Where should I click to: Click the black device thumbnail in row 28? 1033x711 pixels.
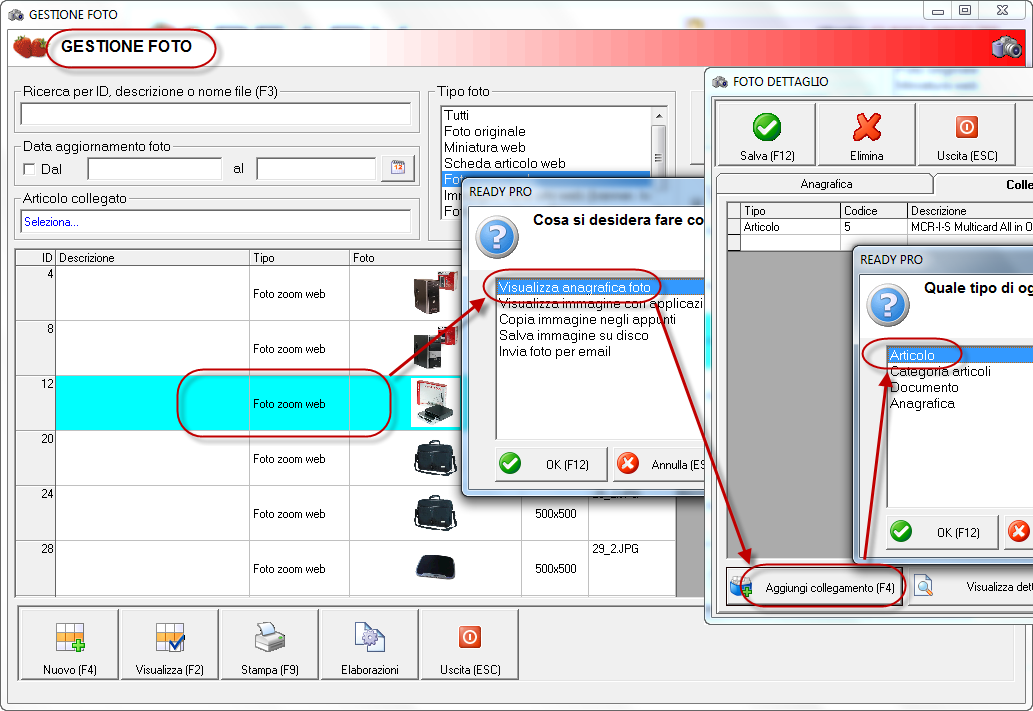[x=435, y=567]
